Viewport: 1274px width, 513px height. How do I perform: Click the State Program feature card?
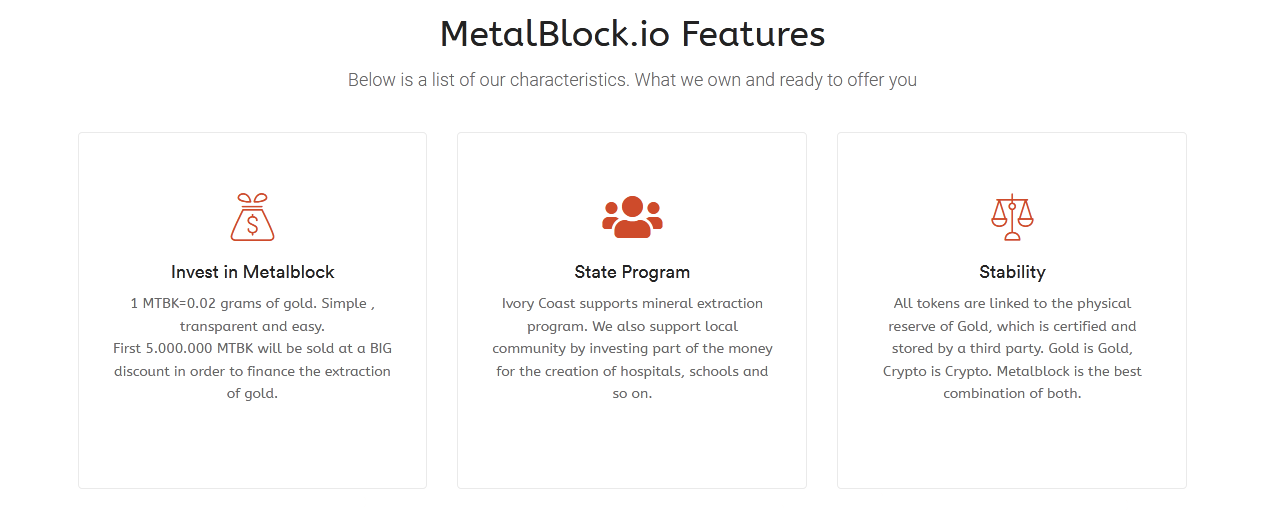[x=632, y=310]
